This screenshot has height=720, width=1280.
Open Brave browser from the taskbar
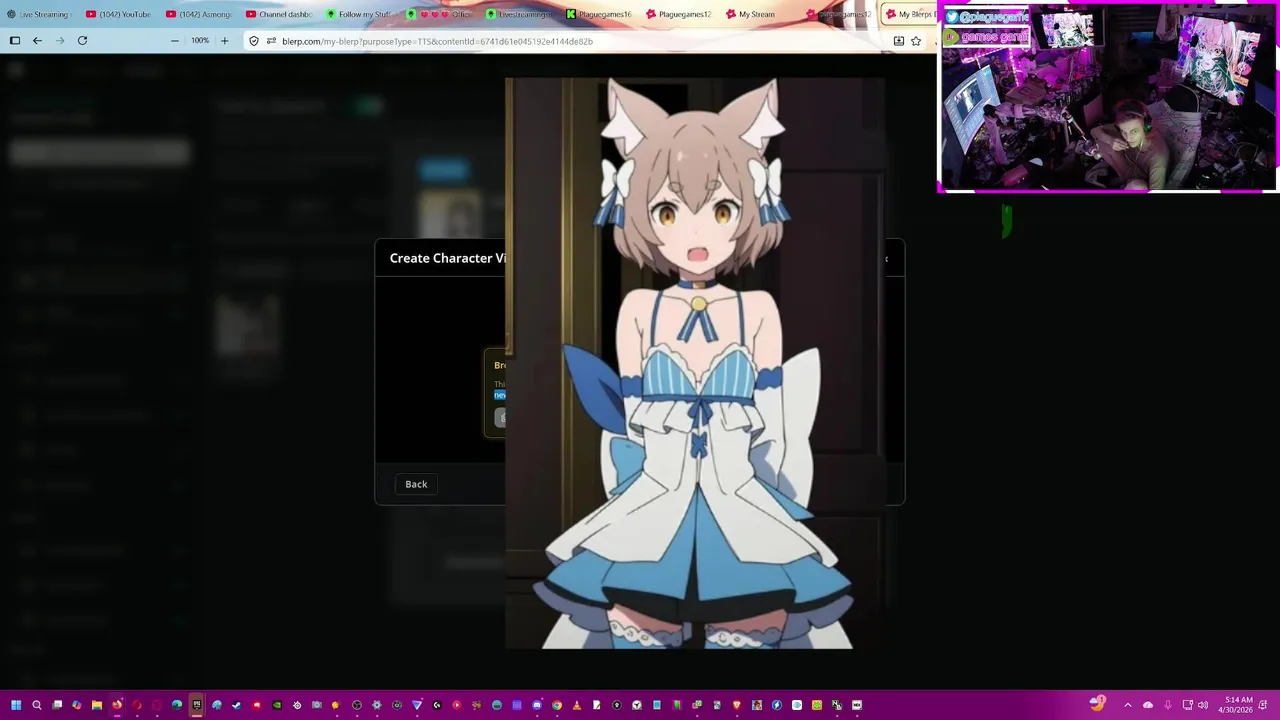pyautogui.click(x=737, y=705)
